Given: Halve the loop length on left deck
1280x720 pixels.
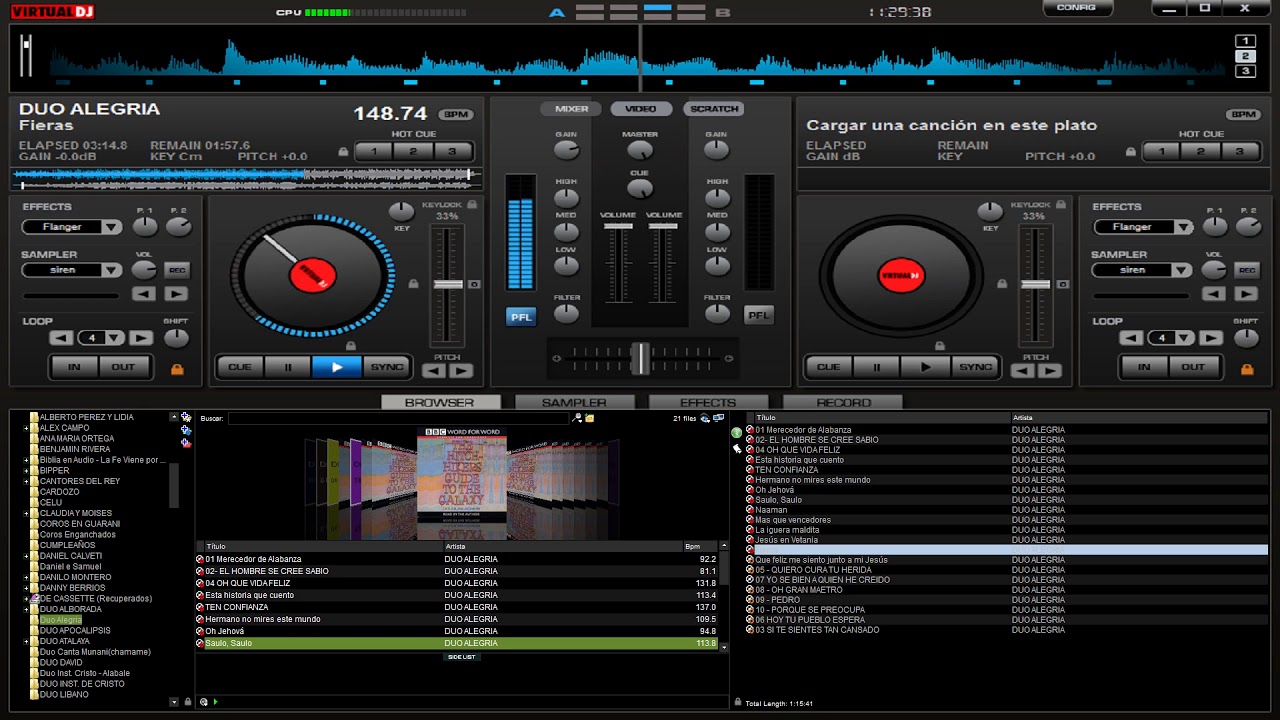Looking at the screenshot, I should pyautogui.click(x=62, y=338).
